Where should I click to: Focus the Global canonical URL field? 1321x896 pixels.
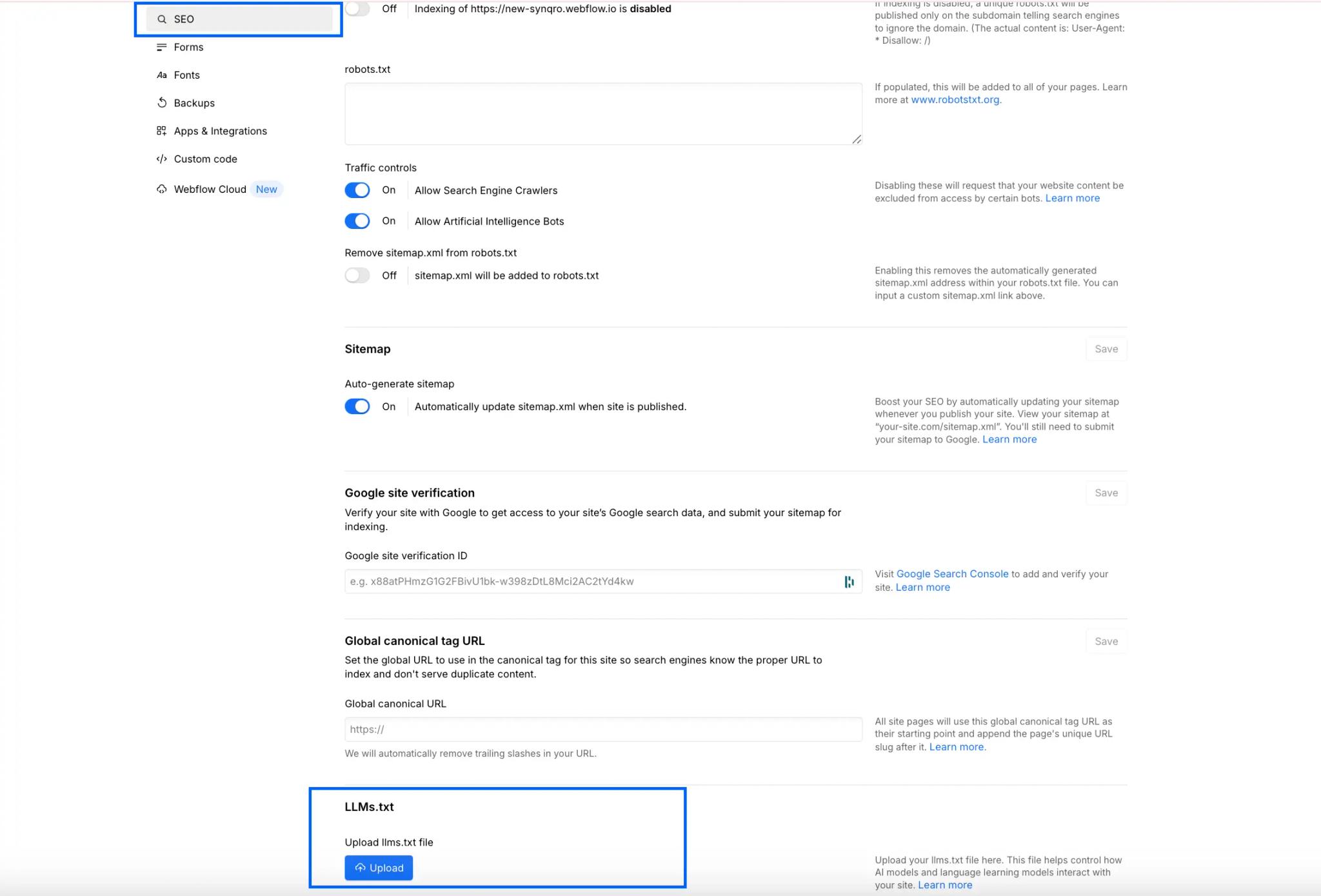coord(603,730)
